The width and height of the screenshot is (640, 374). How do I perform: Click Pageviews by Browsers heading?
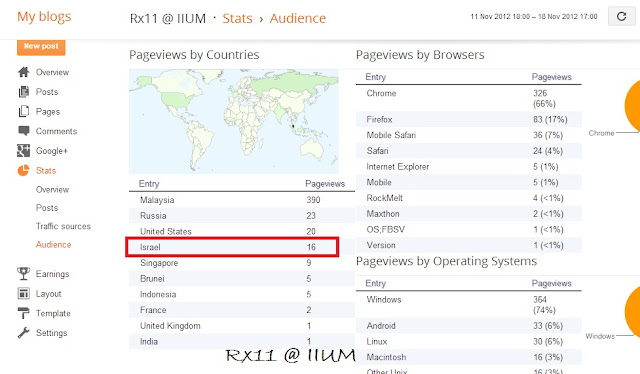(x=420, y=55)
